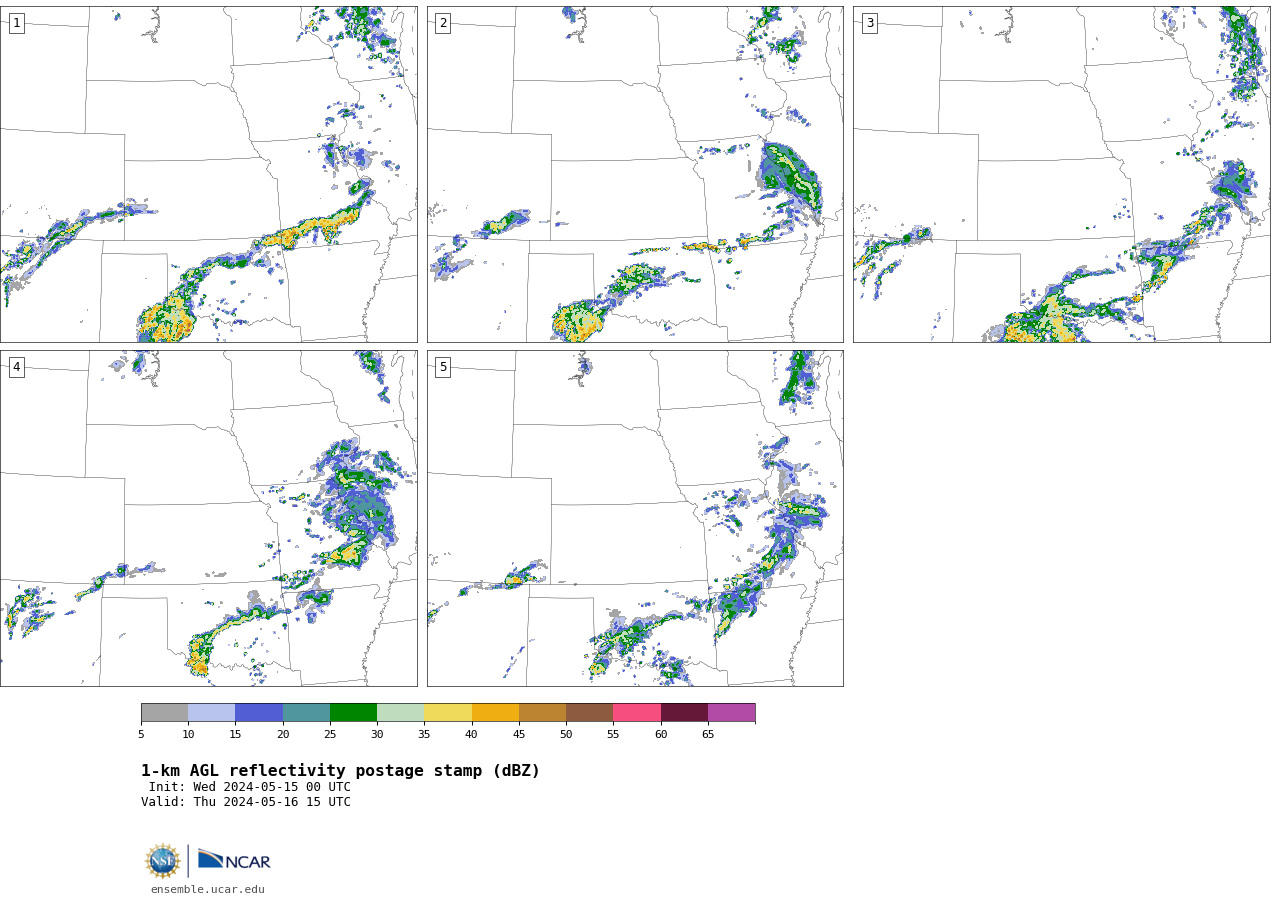Click the purple 65+ dBZ swatch

coord(731,712)
